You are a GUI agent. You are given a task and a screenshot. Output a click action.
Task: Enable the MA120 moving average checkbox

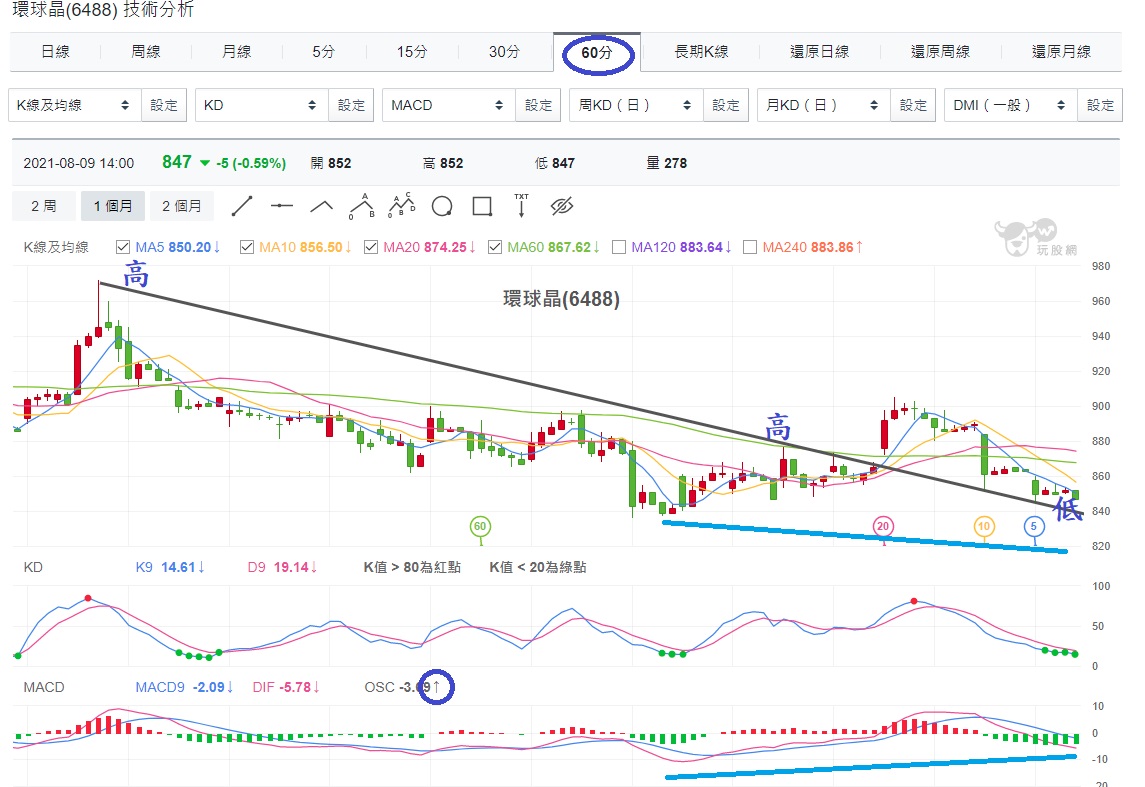click(618, 247)
